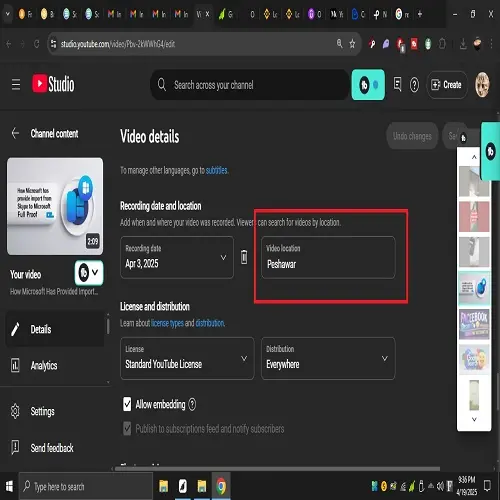Open the License dropdown
This screenshot has height=500, width=500.
click(187, 358)
